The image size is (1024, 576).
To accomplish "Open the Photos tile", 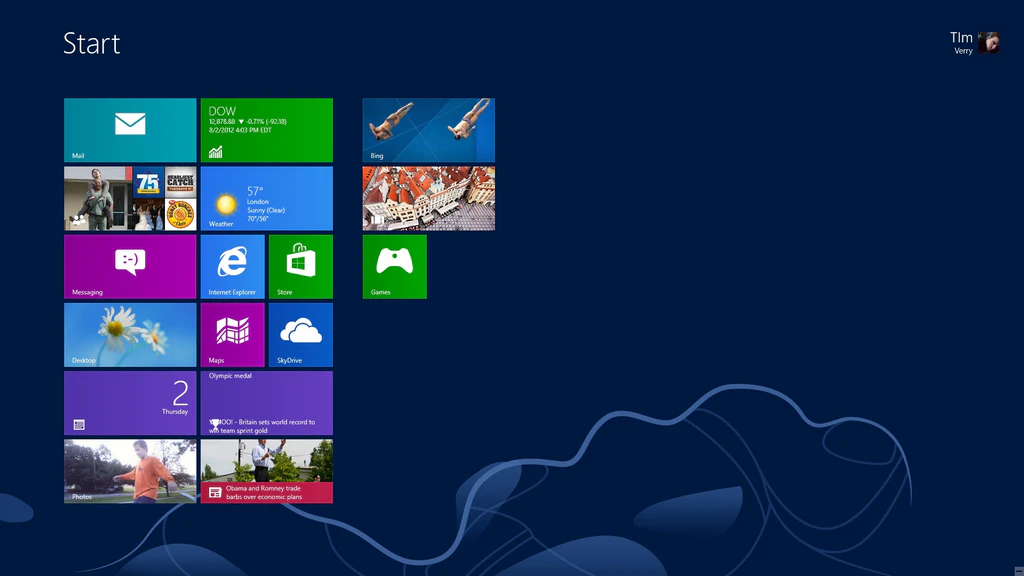I will (x=130, y=470).
